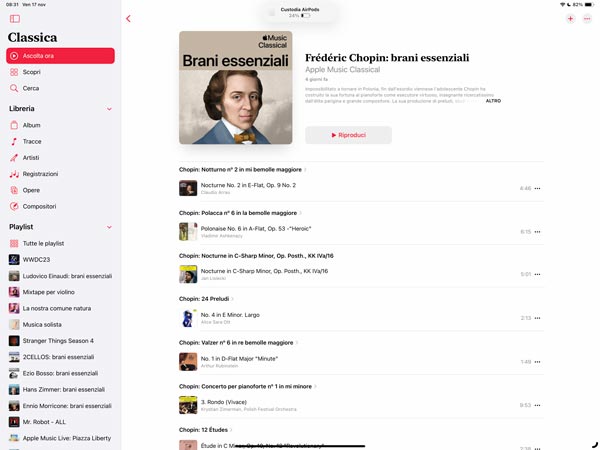Select Ascolta ora in sidebar
The height and width of the screenshot is (450, 600).
pos(60,56)
